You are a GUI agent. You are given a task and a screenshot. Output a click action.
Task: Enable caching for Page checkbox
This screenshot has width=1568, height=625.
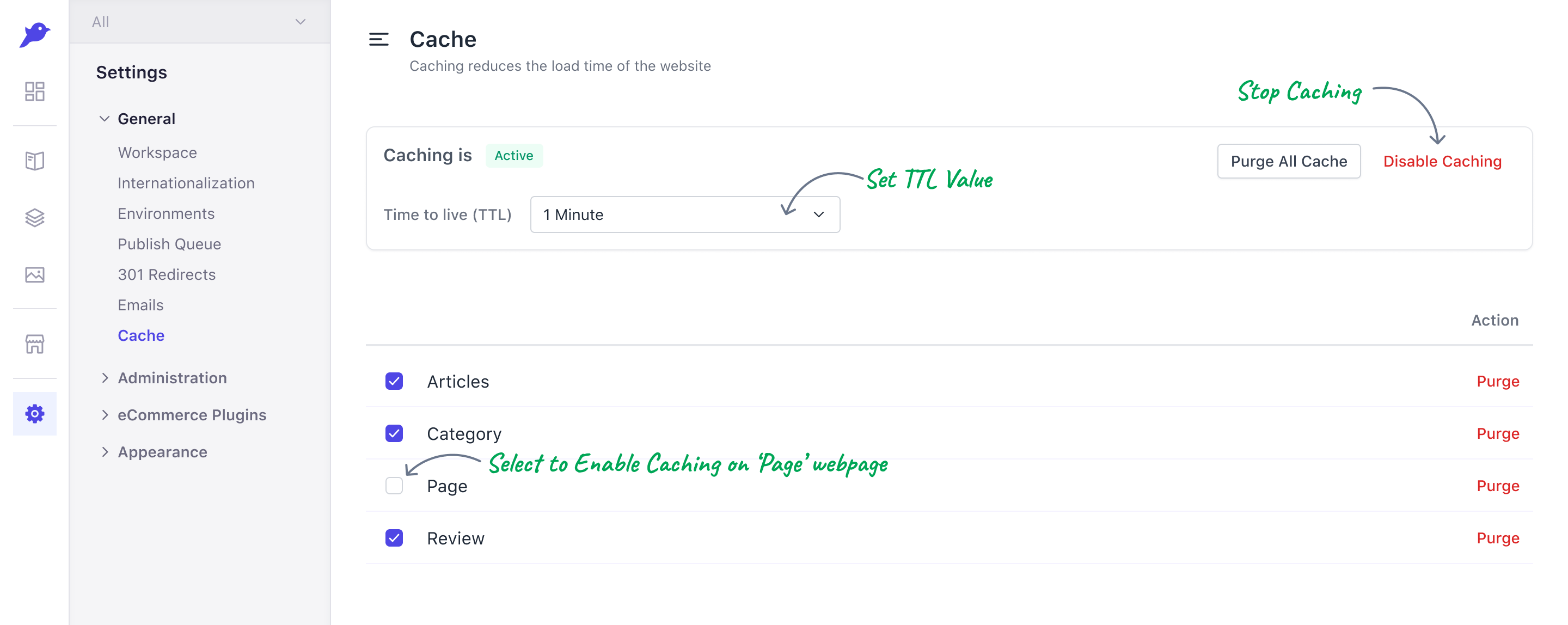click(x=394, y=486)
